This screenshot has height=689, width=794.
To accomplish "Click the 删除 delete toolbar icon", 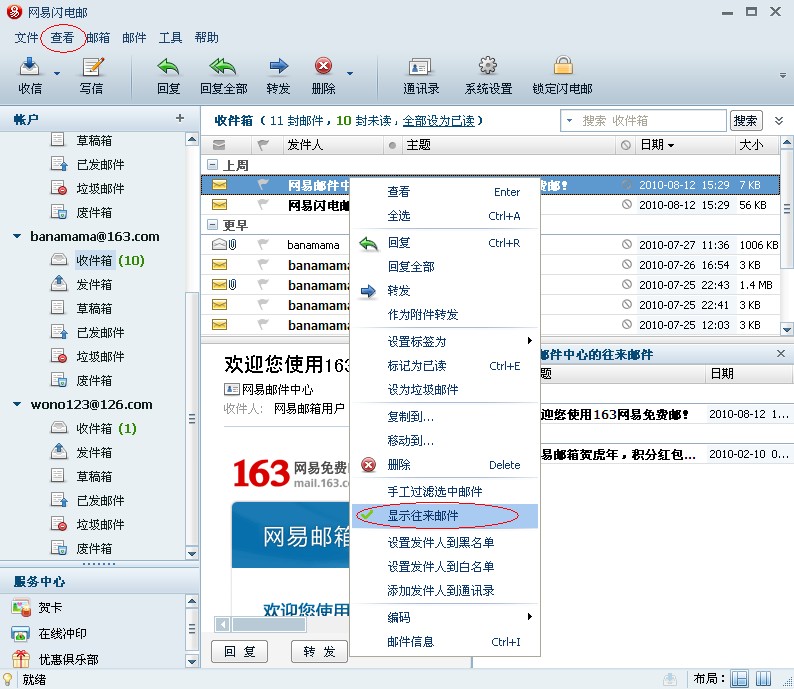I will [x=324, y=66].
